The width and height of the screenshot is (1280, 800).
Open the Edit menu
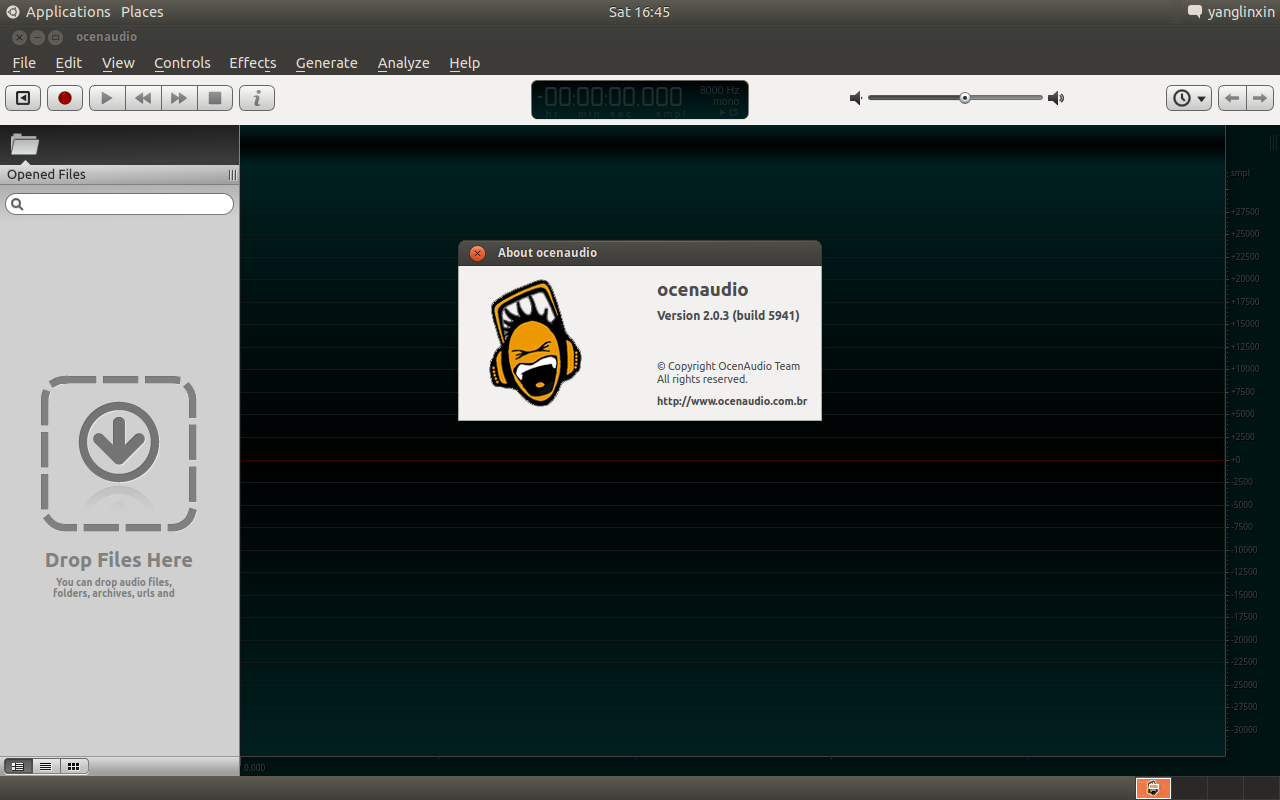click(69, 63)
